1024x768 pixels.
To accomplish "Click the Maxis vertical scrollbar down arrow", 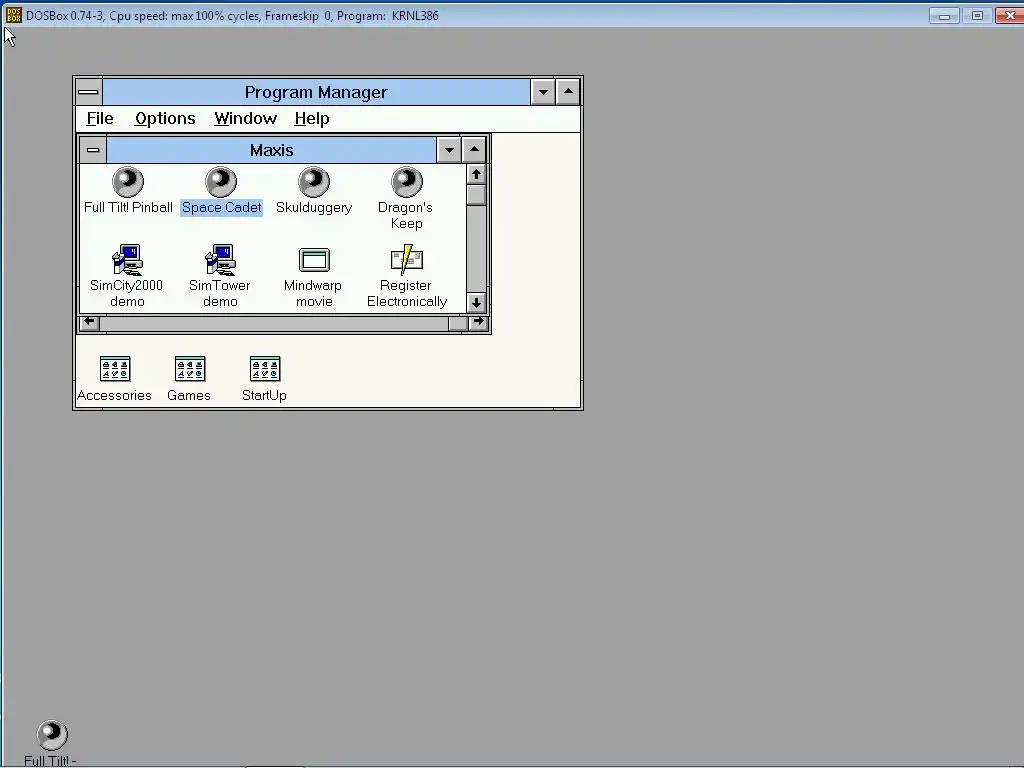I will (476, 303).
